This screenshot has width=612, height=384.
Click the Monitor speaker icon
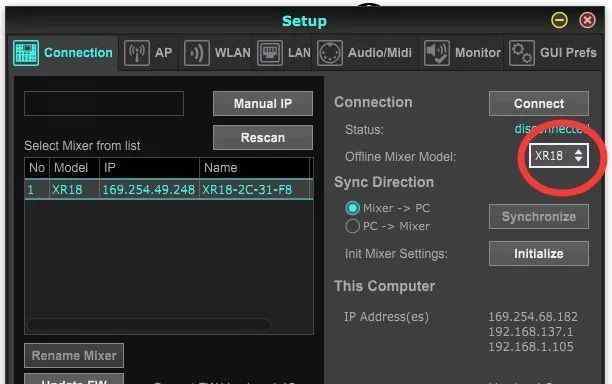pyautogui.click(x=437, y=53)
